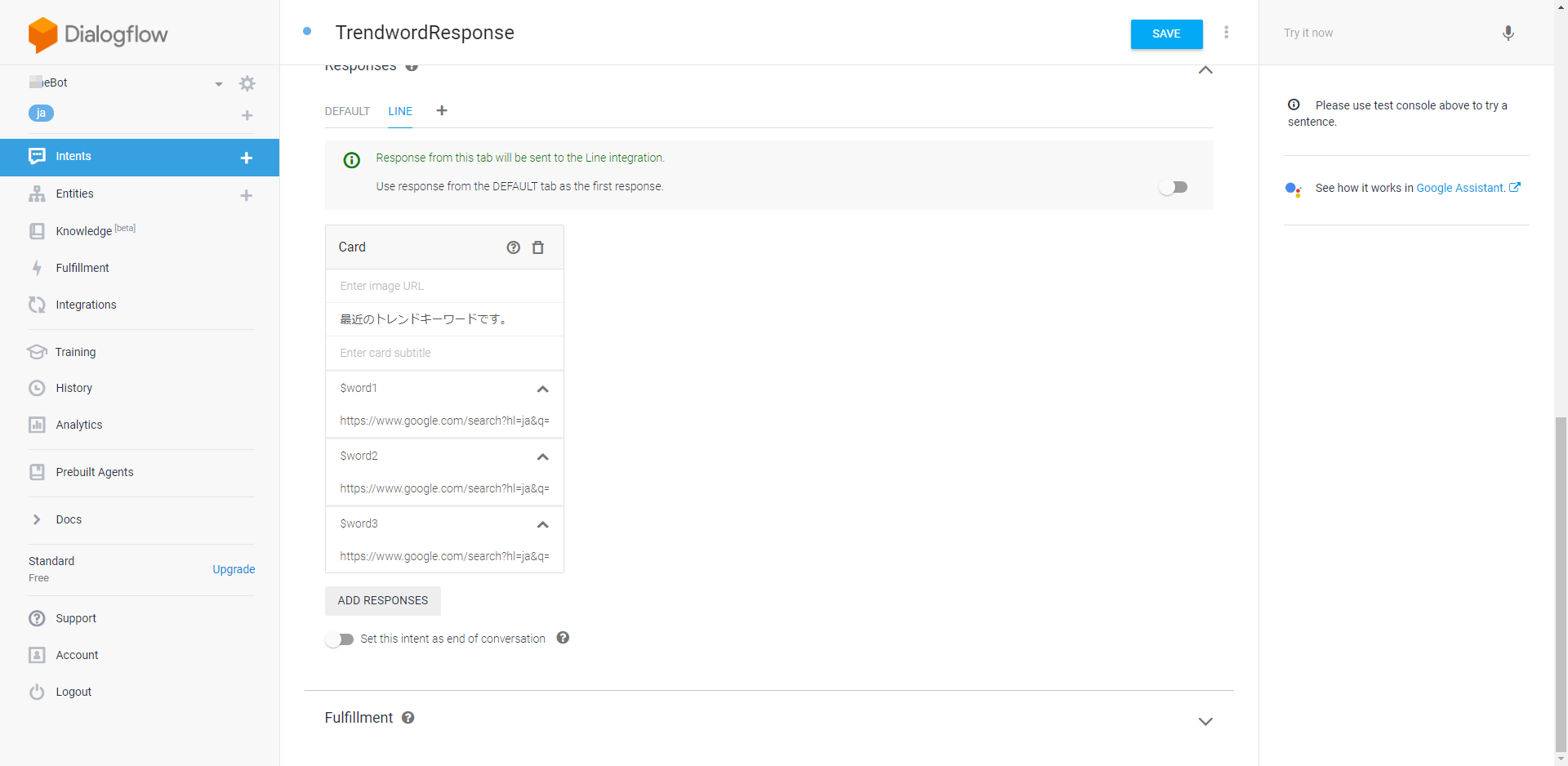Click the plus to add new intent
The height and width of the screenshot is (766, 1568).
pos(247,158)
